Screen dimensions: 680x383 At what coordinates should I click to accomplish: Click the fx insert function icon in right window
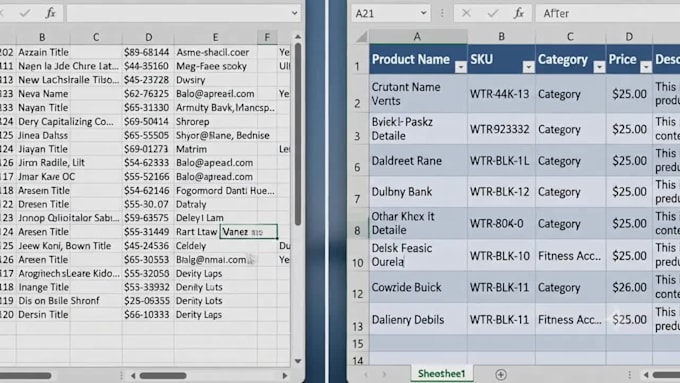coord(518,13)
